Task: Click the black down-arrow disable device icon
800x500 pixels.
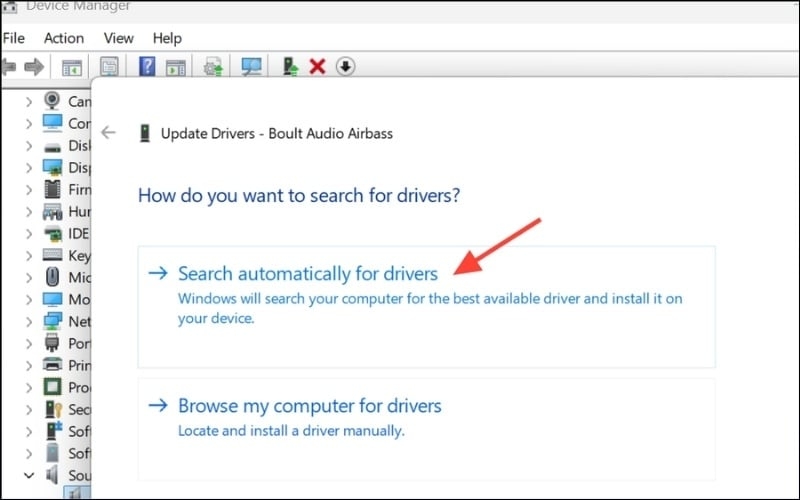Action: point(345,67)
